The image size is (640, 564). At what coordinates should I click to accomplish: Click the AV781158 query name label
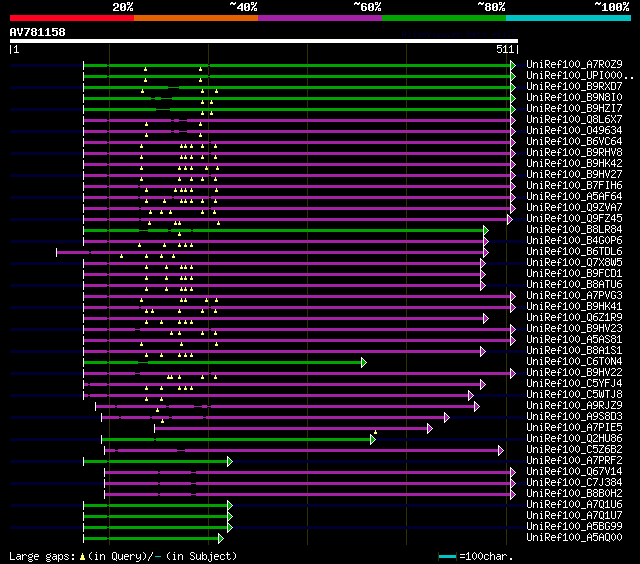38,32
